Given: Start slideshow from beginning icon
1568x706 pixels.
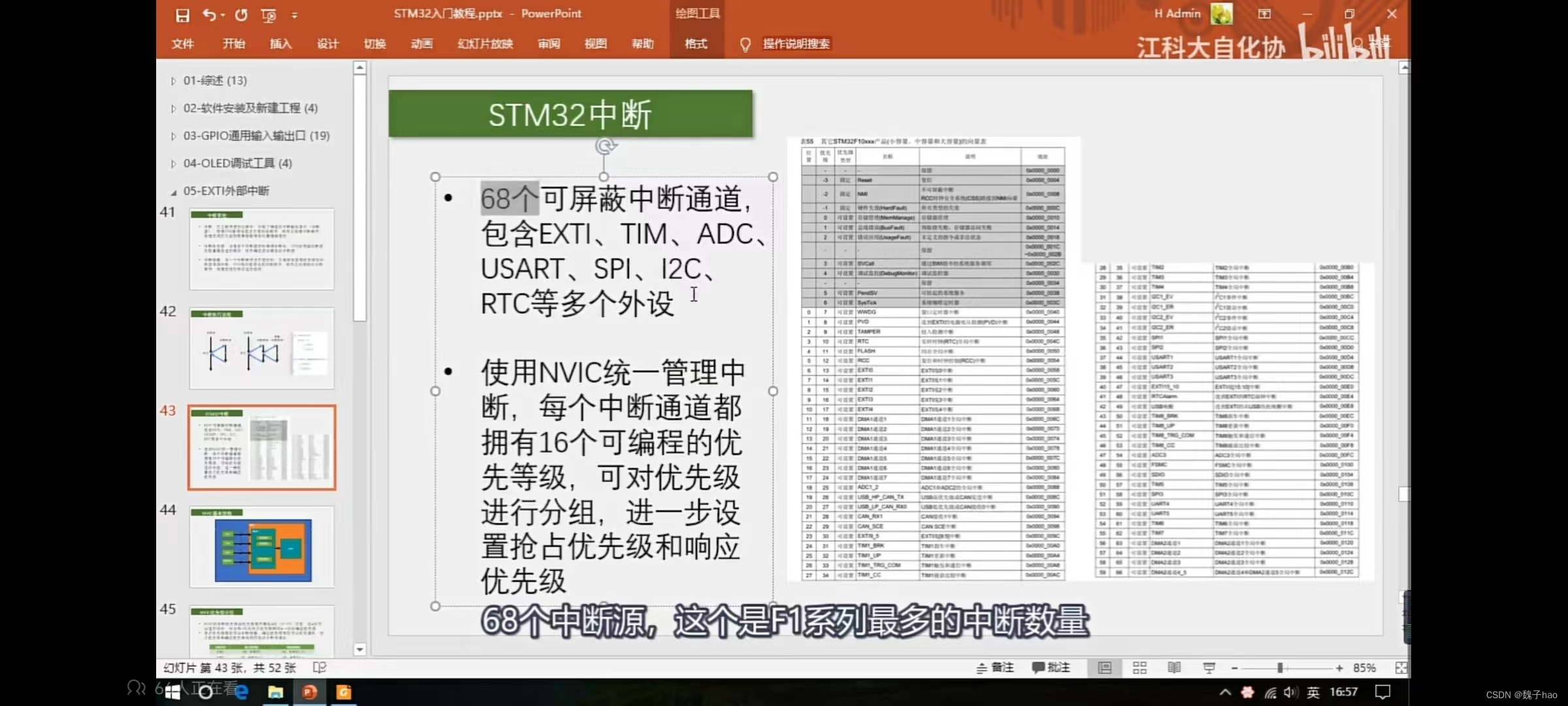Looking at the screenshot, I should point(268,15).
